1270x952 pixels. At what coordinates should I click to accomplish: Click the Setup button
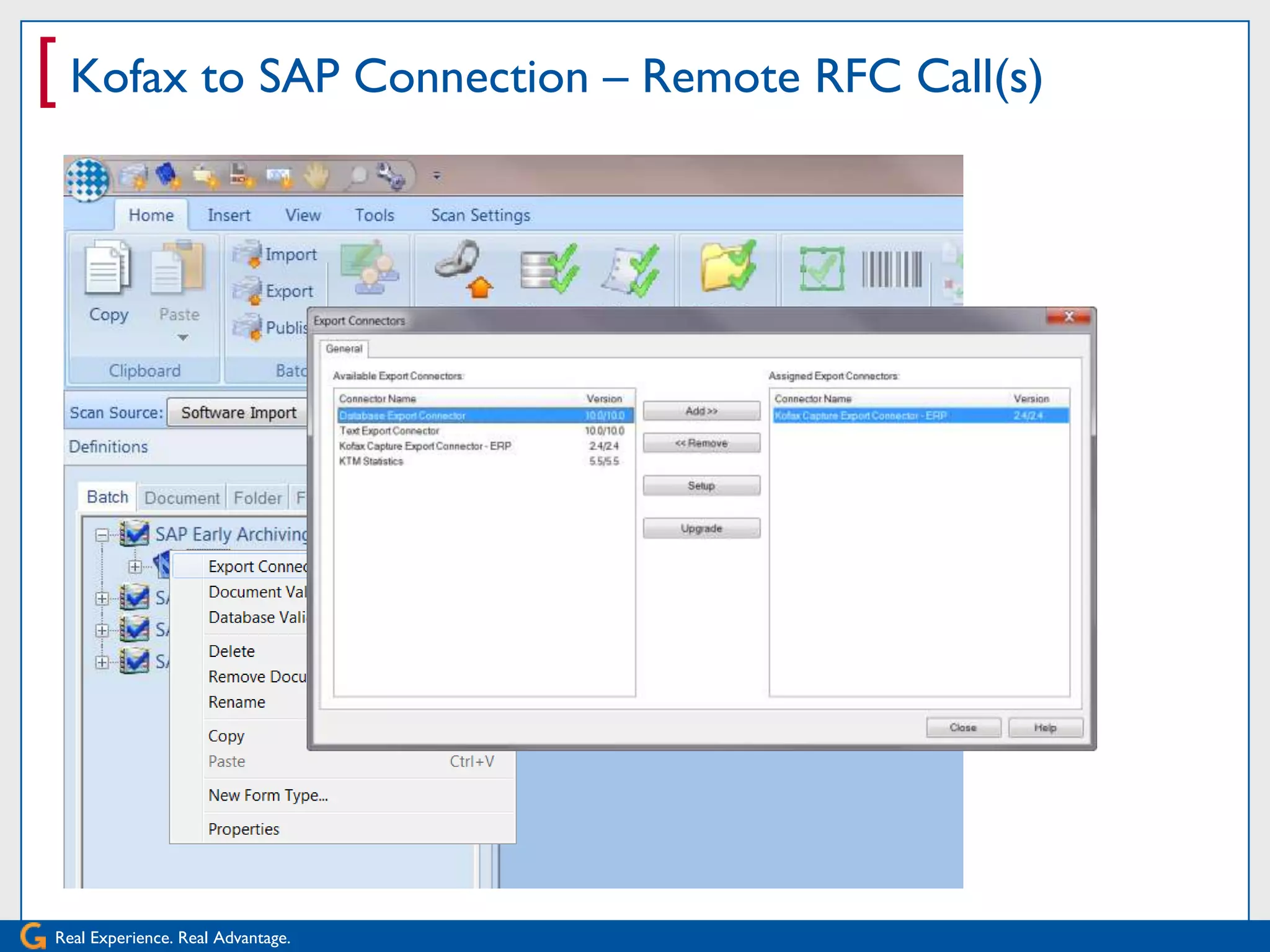[701, 486]
